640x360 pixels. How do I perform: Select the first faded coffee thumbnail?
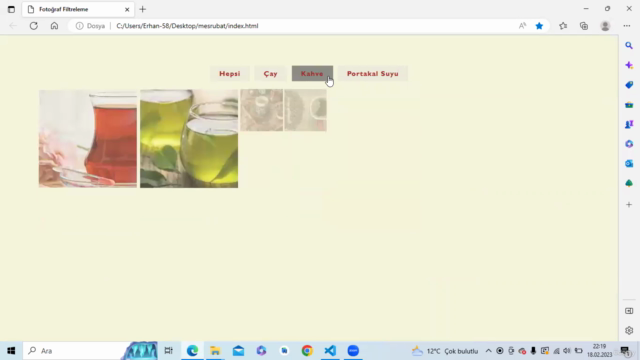point(262,110)
